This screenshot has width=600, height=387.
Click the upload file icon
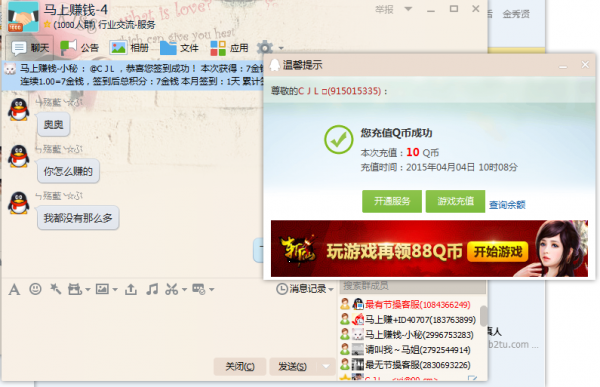point(131,289)
